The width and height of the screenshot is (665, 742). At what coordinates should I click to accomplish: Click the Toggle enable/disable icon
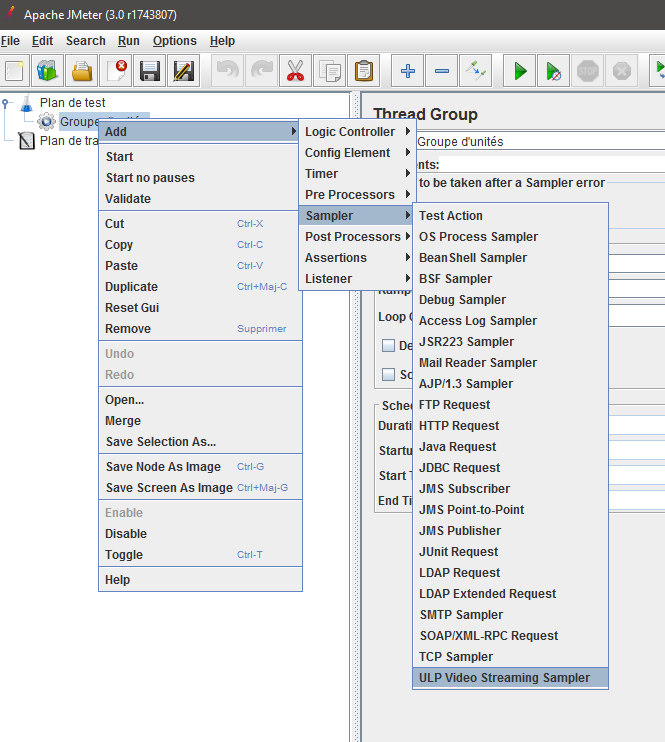[476, 71]
